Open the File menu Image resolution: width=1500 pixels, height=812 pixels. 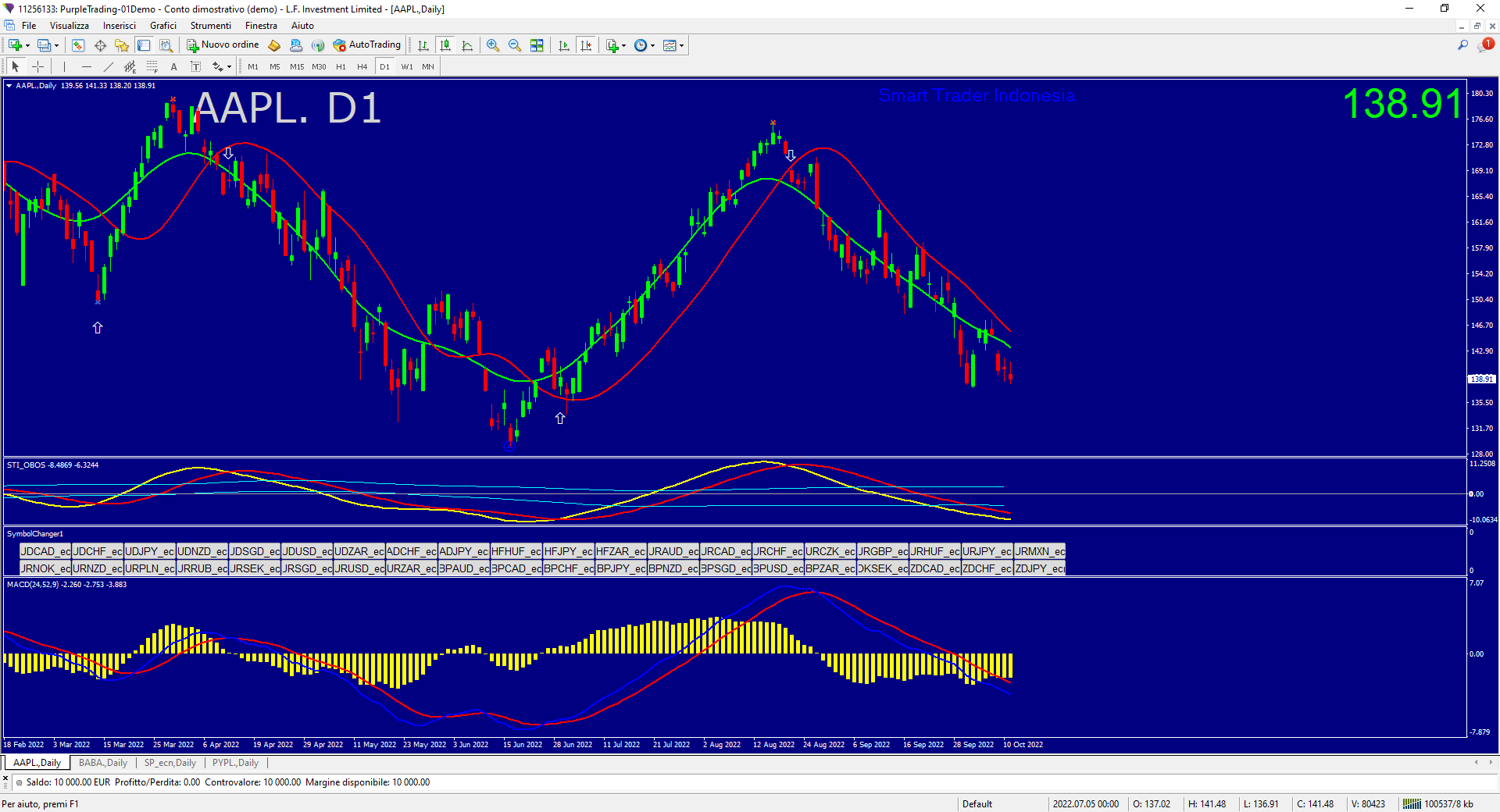pyautogui.click(x=29, y=26)
